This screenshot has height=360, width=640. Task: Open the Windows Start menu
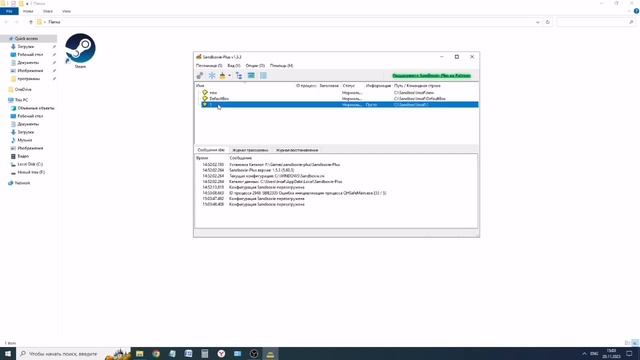(8, 353)
